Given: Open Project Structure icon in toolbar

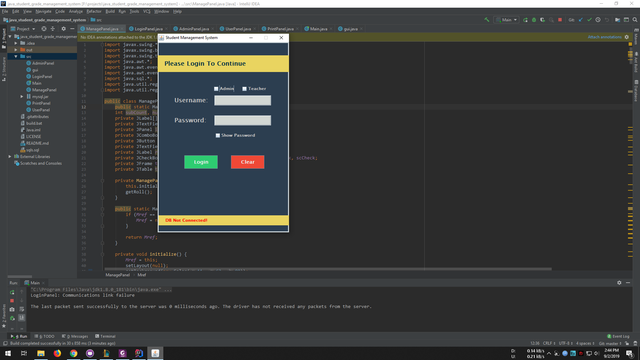Looking at the screenshot, I should (x=618, y=20).
